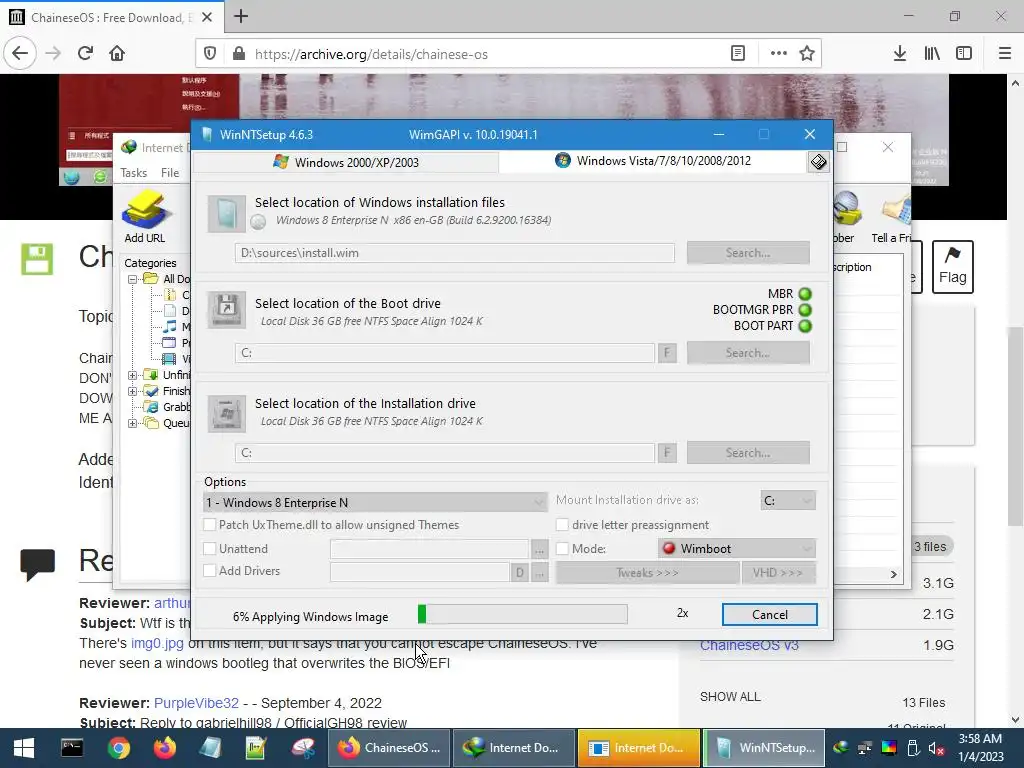
Task: Click the Tweaks >>> button
Action: pos(647,573)
